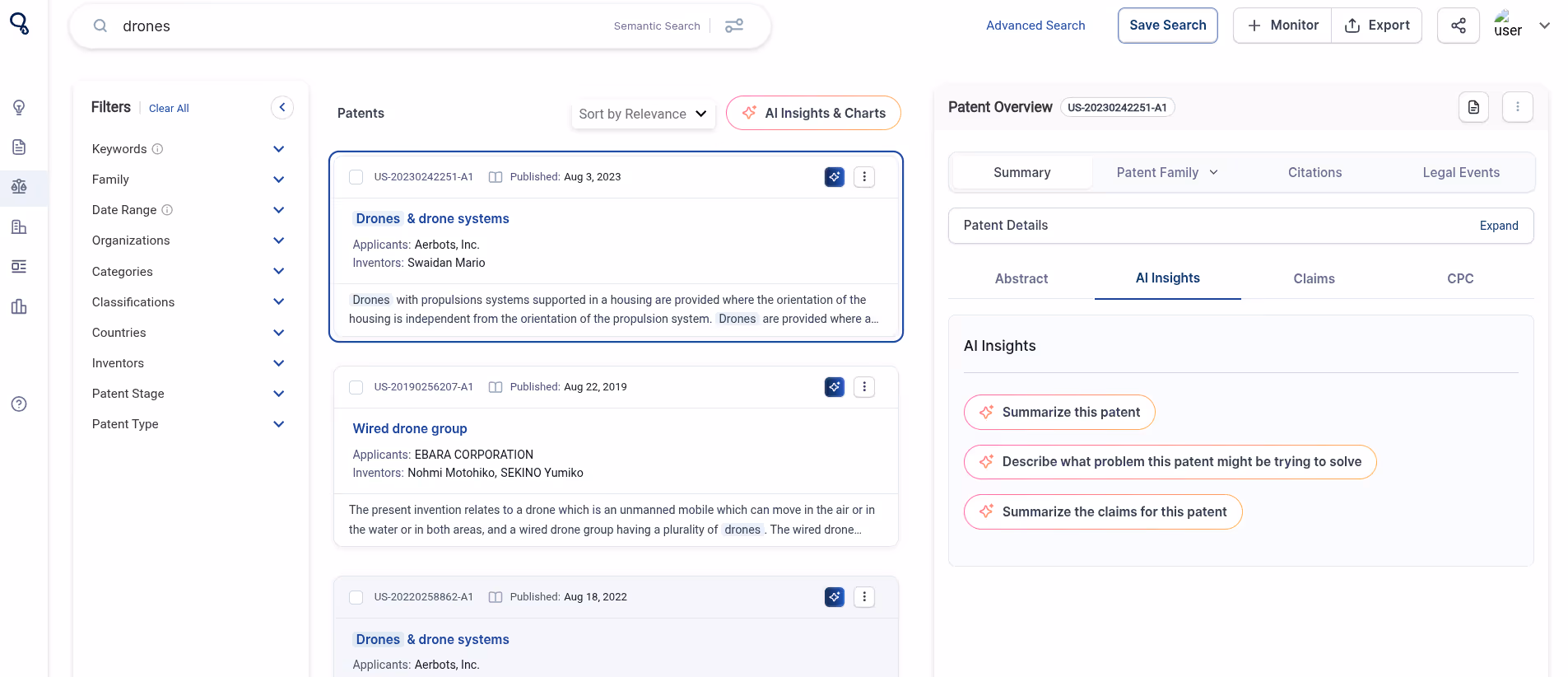Open the news list sidebar icon
Screen dimensions: 1568x677
pos(19,266)
